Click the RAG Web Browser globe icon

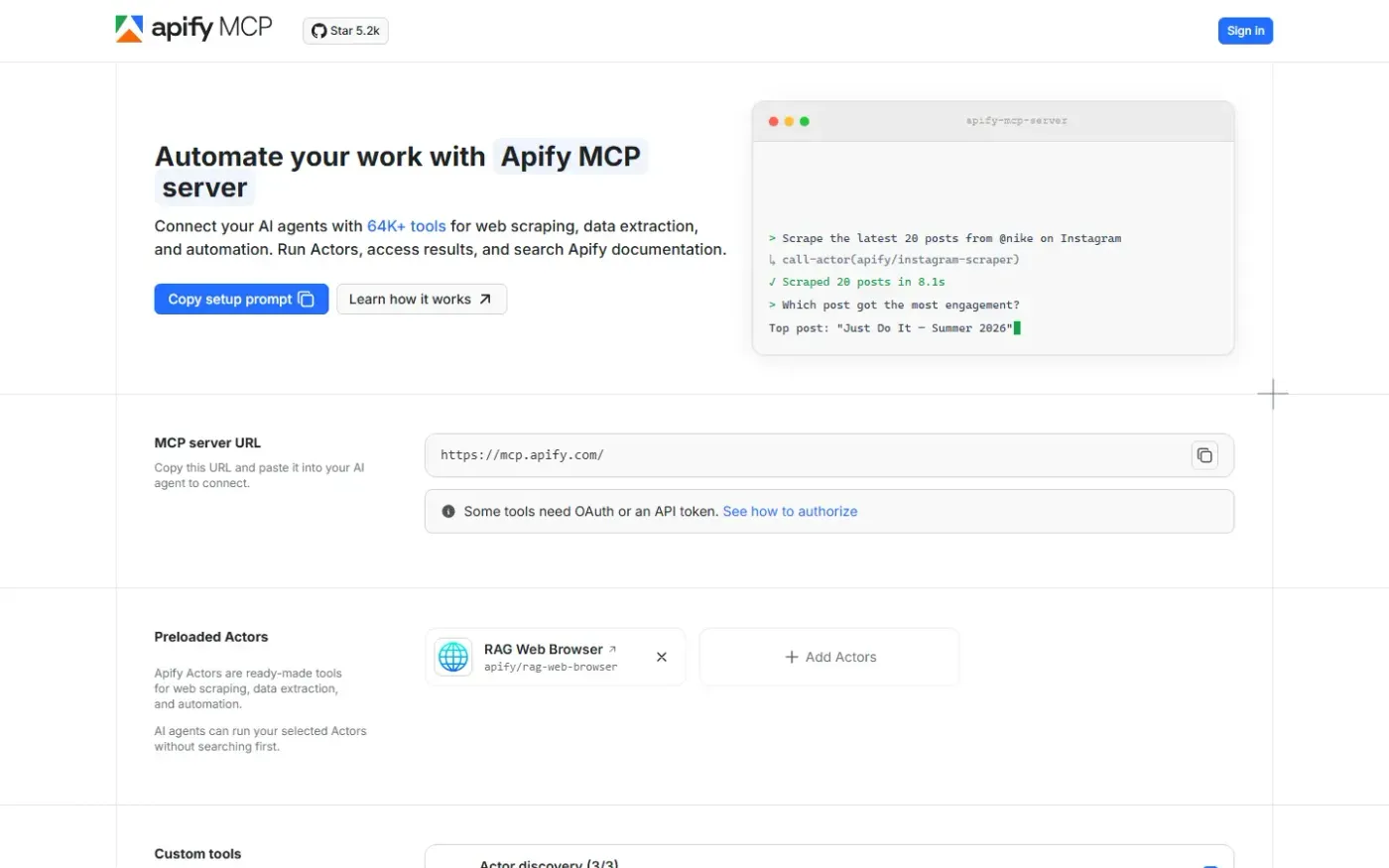(x=453, y=657)
